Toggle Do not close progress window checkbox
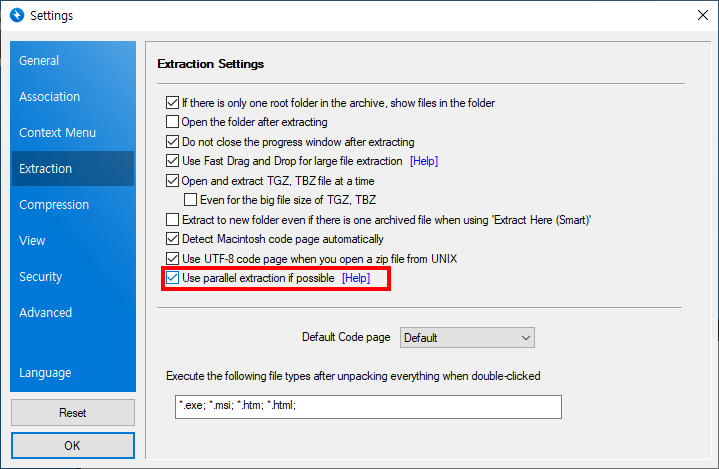The image size is (719, 469). pos(172,142)
